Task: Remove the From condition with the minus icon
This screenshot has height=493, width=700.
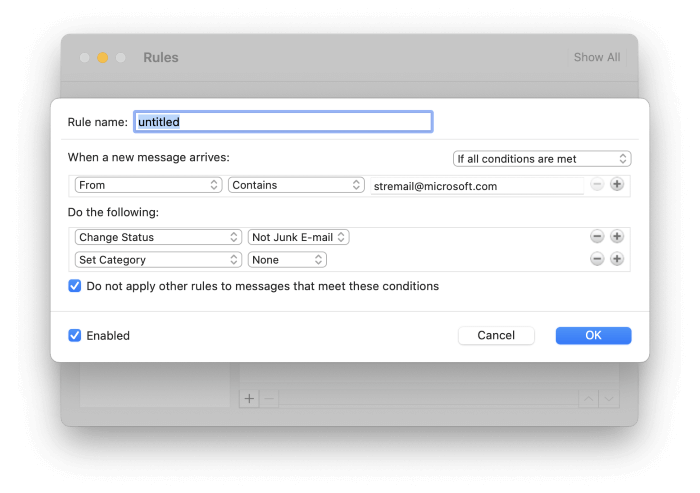Action: tap(597, 184)
